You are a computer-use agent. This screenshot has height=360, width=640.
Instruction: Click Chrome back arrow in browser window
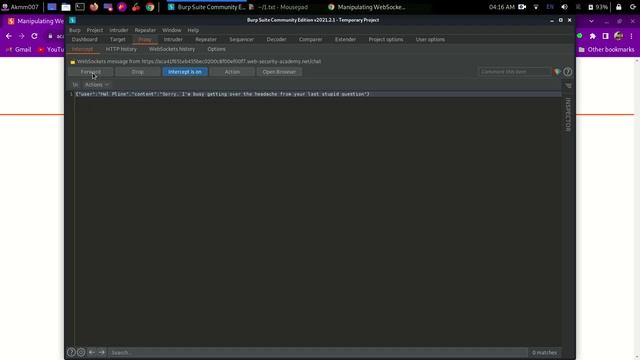pos(9,36)
